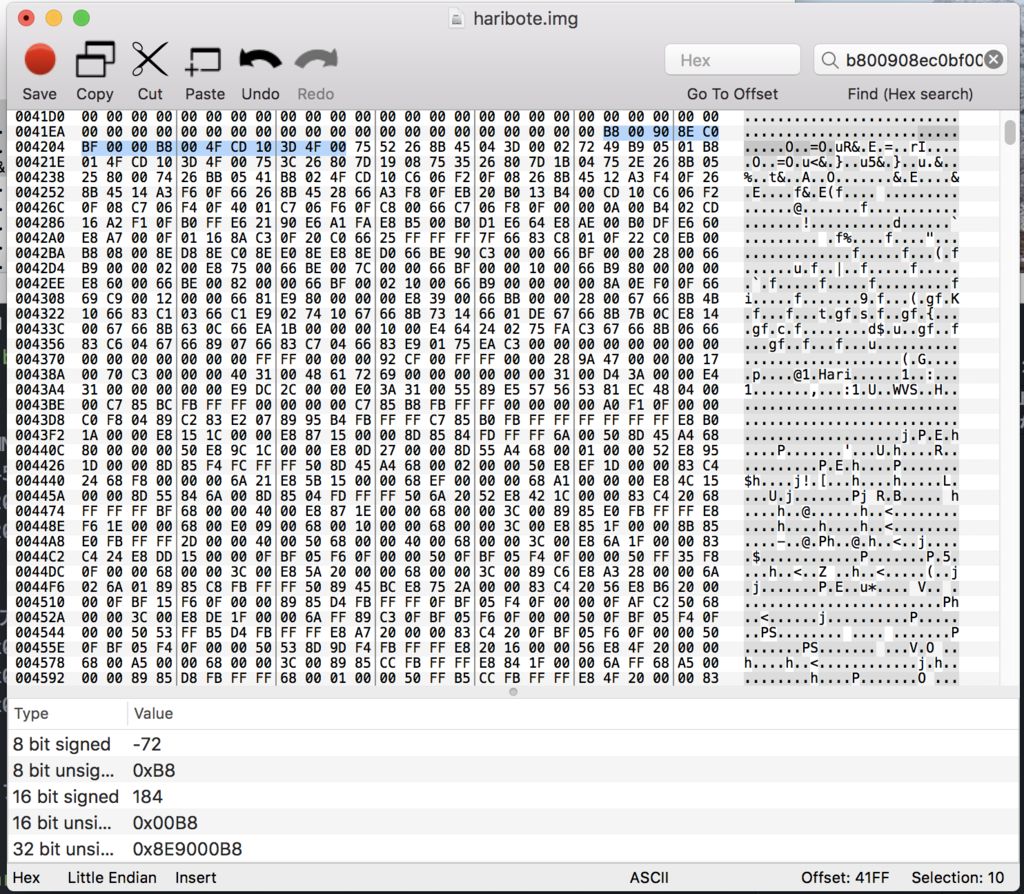
Task: Click the haribote.img window title
Action: pyautogui.click(x=525, y=18)
